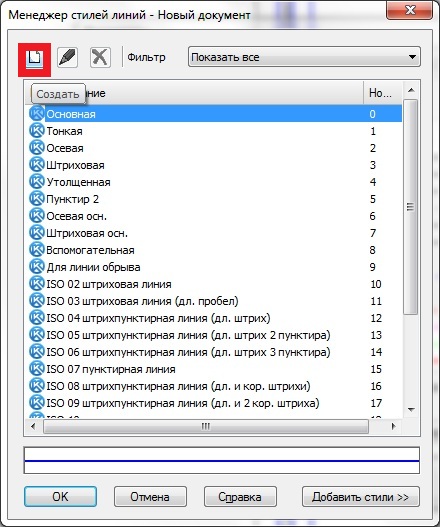The height and width of the screenshot is (527, 440).
Task: Click the Kompas icon beside Штриховая
Action: (x=37, y=165)
